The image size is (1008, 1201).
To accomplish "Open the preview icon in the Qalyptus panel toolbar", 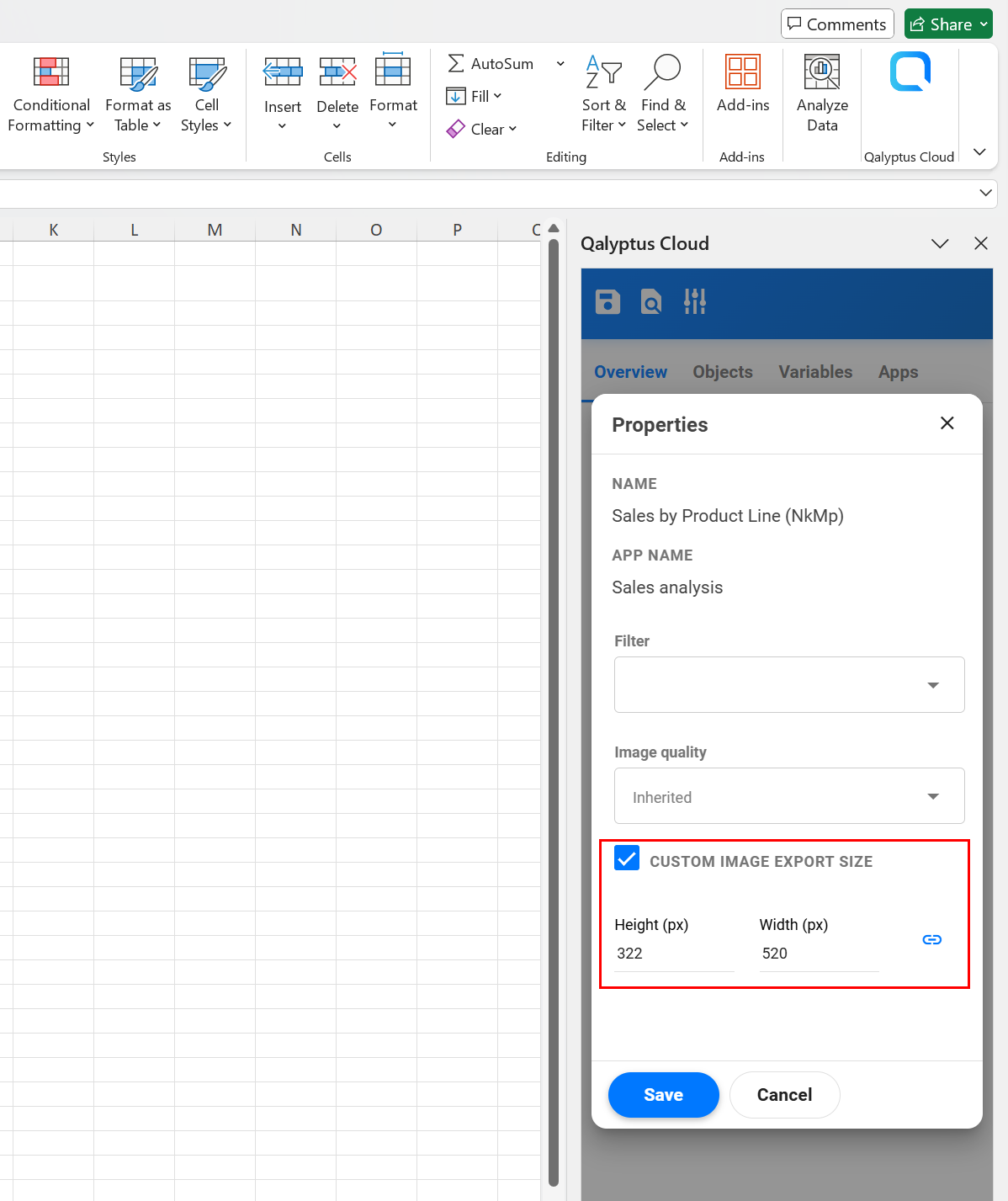I will tap(650, 301).
